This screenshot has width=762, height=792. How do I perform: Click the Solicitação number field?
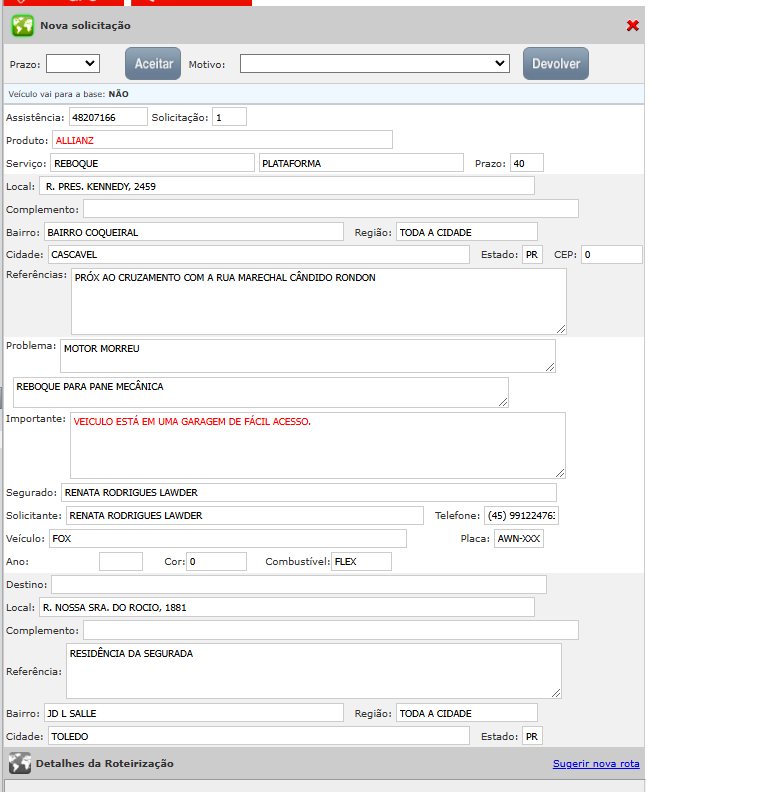229,117
